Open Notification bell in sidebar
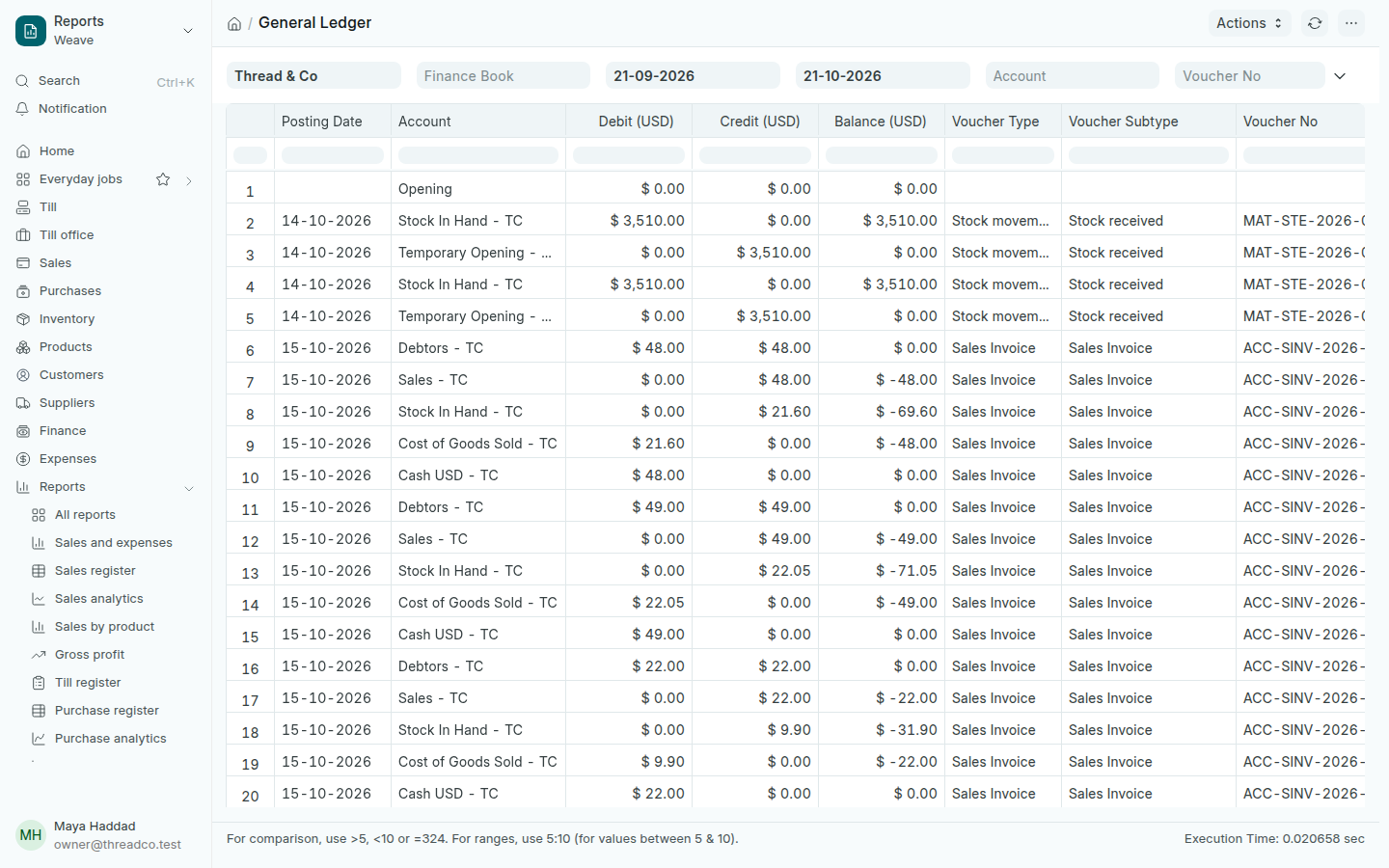1389x868 pixels. [x=22, y=109]
